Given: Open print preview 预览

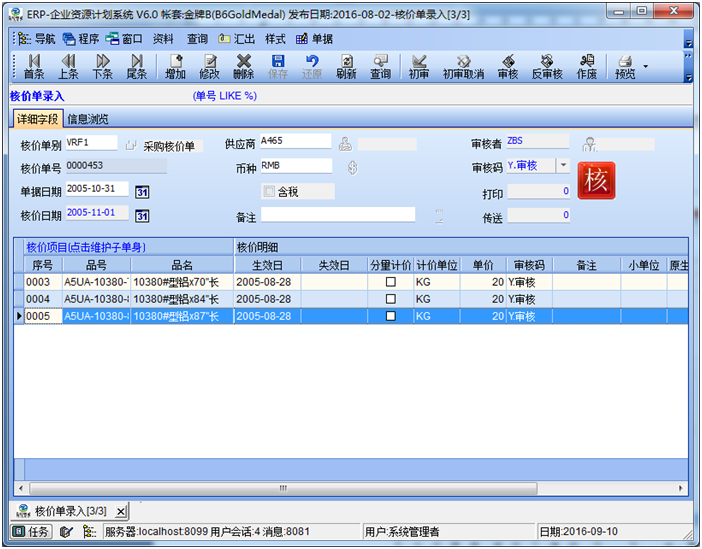Looking at the screenshot, I should coord(625,67).
